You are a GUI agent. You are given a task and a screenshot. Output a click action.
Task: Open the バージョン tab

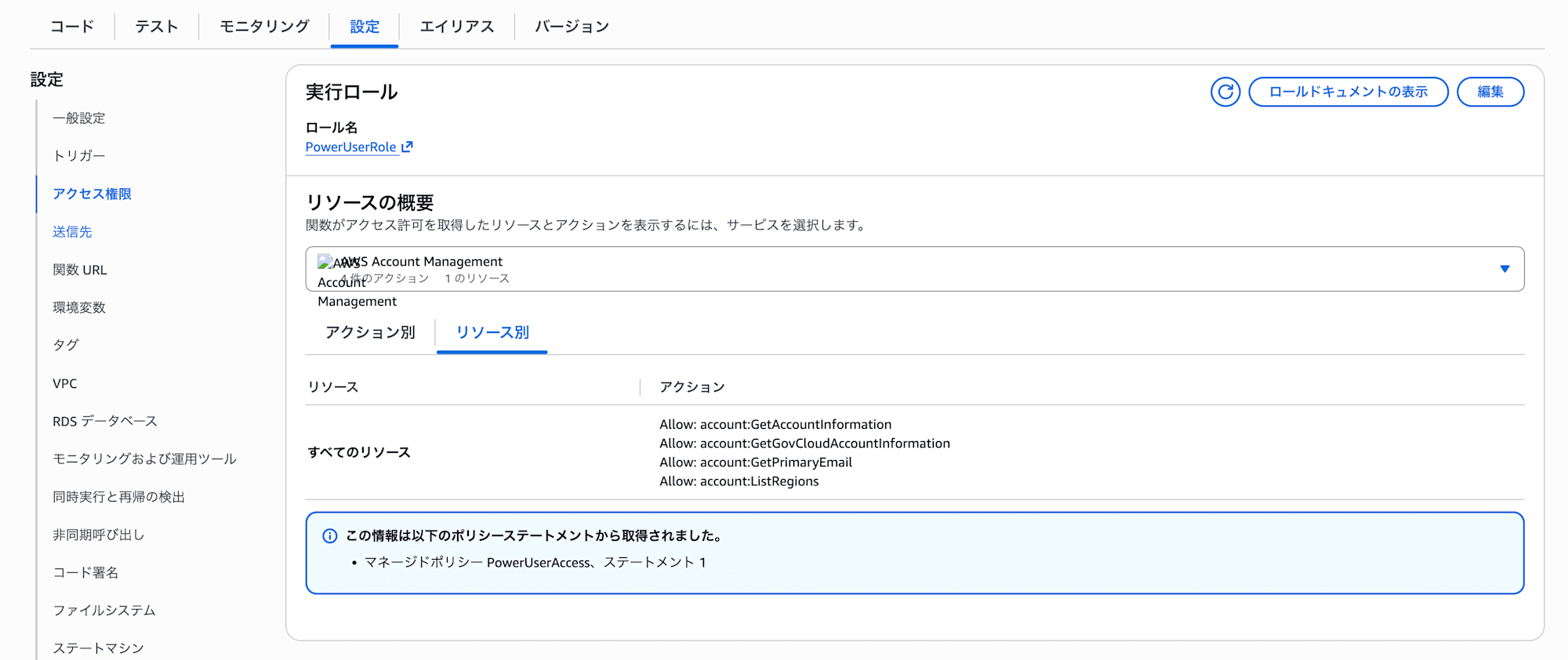(572, 27)
